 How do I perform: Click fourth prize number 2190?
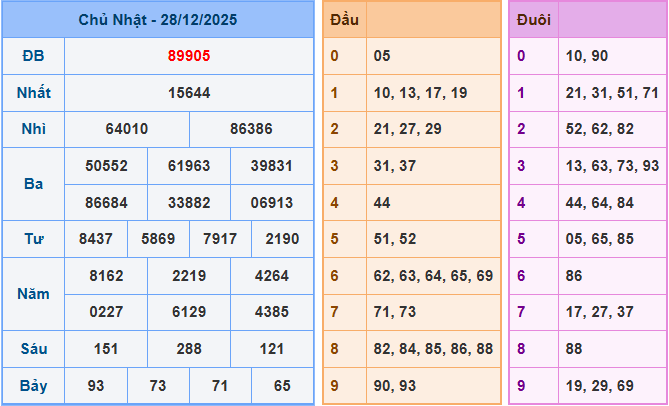pos(282,240)
